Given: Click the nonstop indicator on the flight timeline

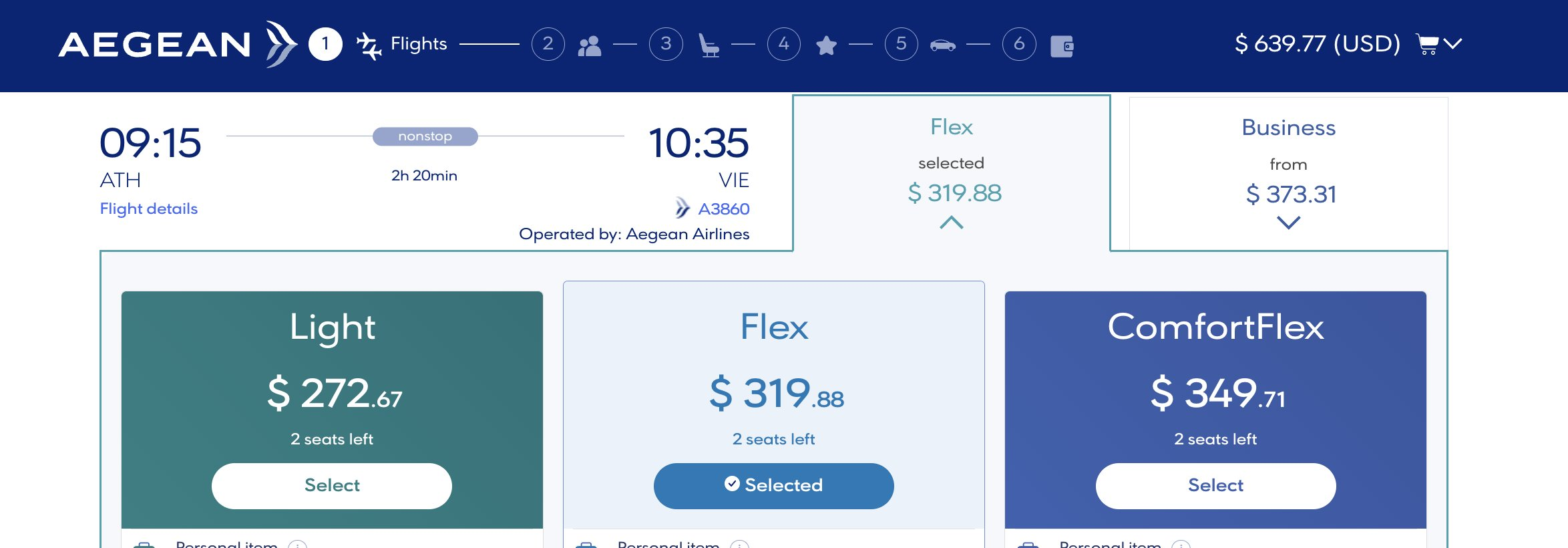Looking at the screenshot, I should pyautogui.click(x=424, y=136).
